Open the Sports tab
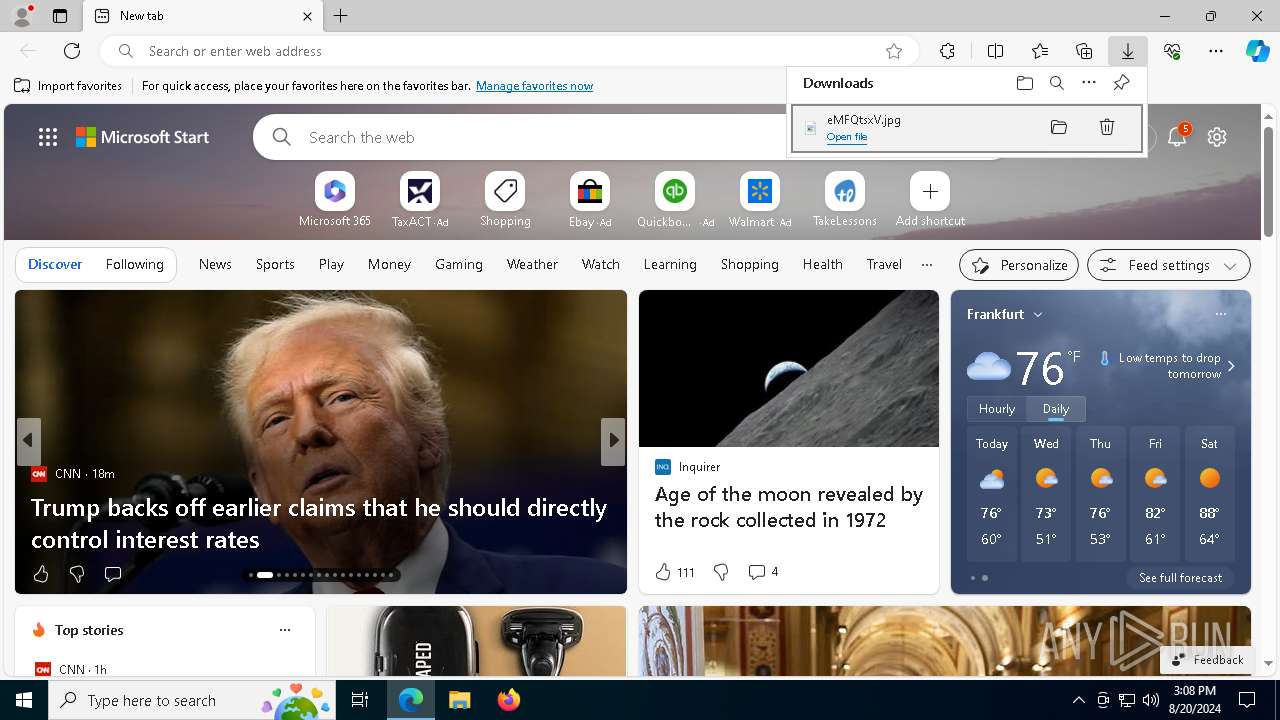Screen dimensions: 1280x720 click(275, 264)
